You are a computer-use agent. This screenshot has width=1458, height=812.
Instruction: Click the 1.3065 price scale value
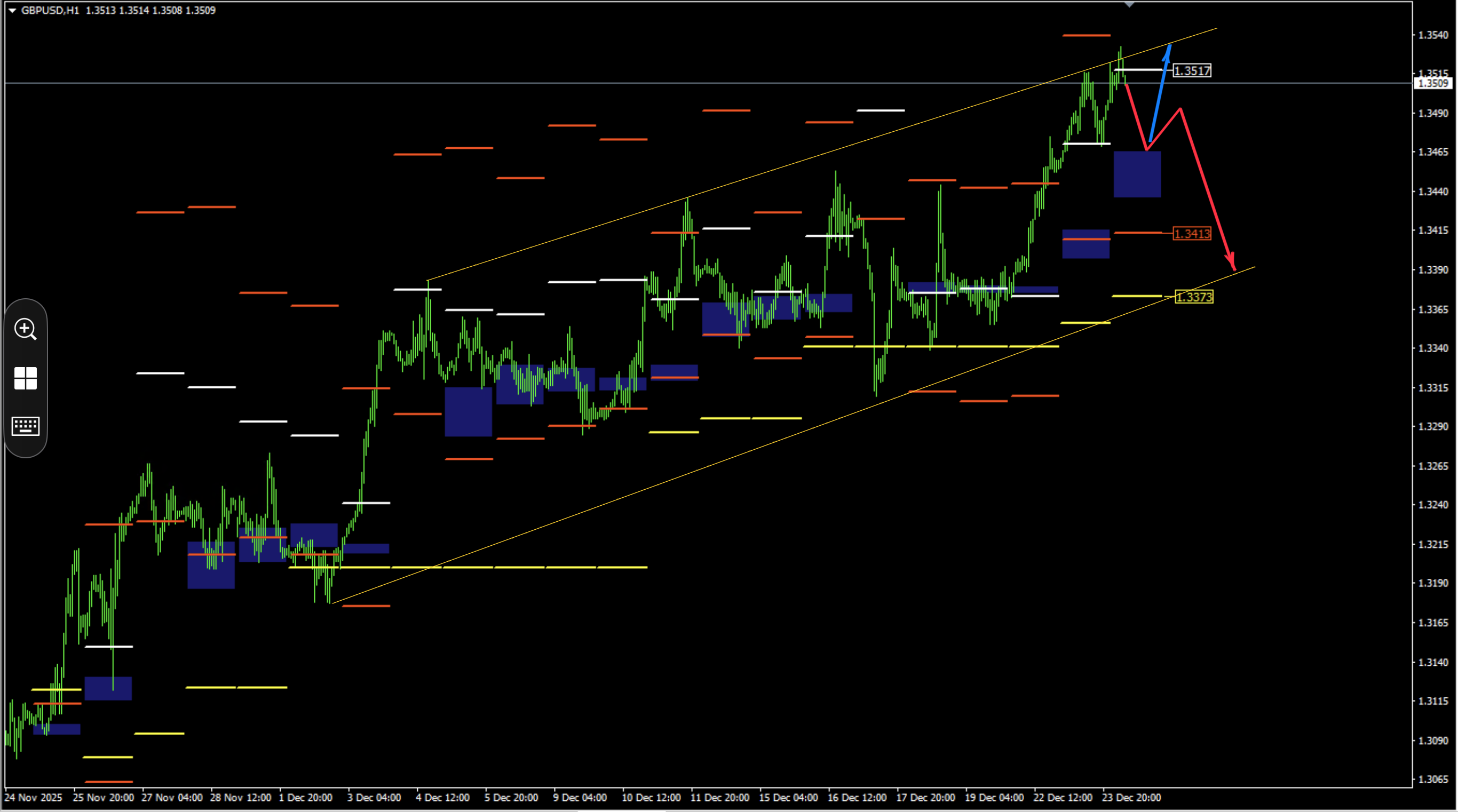click(1432, 779)
